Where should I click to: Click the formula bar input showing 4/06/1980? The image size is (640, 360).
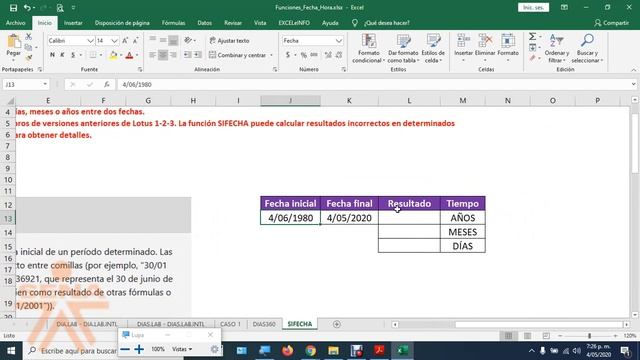pyautogui.click(x=373, y=84)
